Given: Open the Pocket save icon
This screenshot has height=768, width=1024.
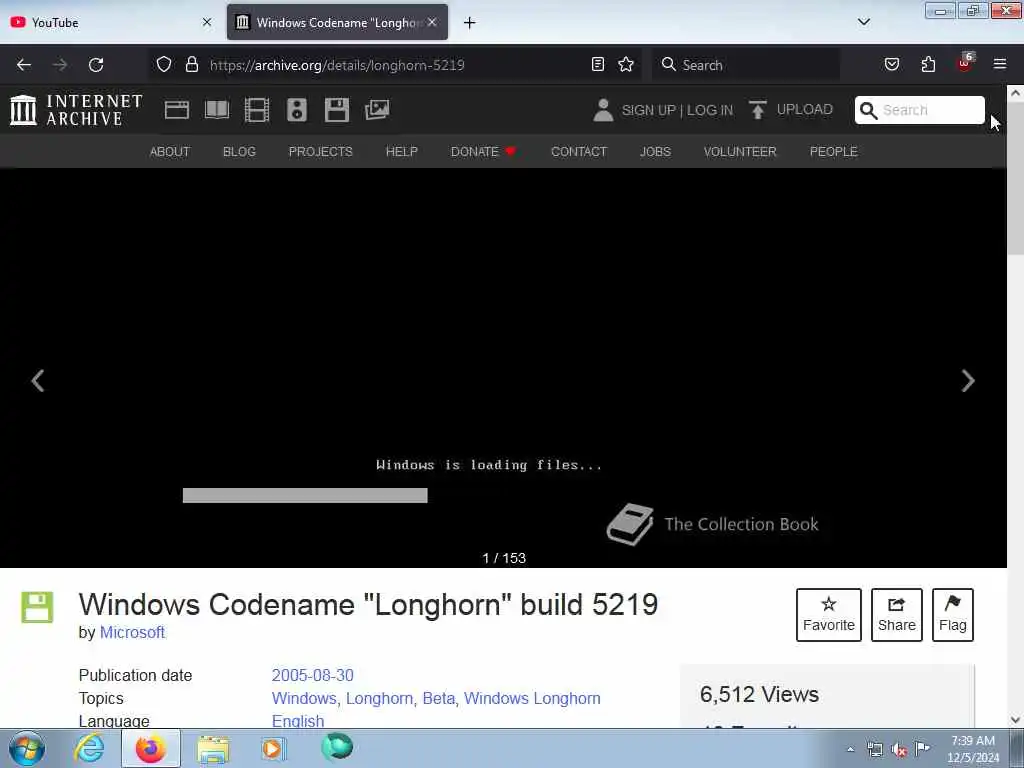Looking at the screenshot, I should click(x=891, y=64).
